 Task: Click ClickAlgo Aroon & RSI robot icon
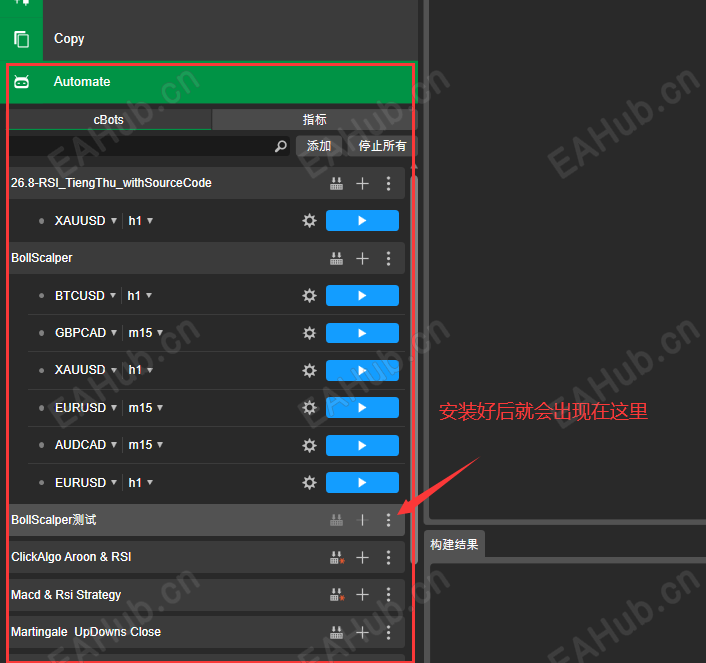click(x=337, y=558)
